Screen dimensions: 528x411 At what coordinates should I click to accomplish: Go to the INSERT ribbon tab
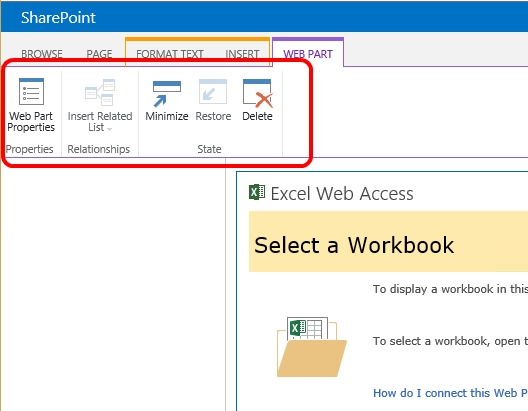pos(242,54)
